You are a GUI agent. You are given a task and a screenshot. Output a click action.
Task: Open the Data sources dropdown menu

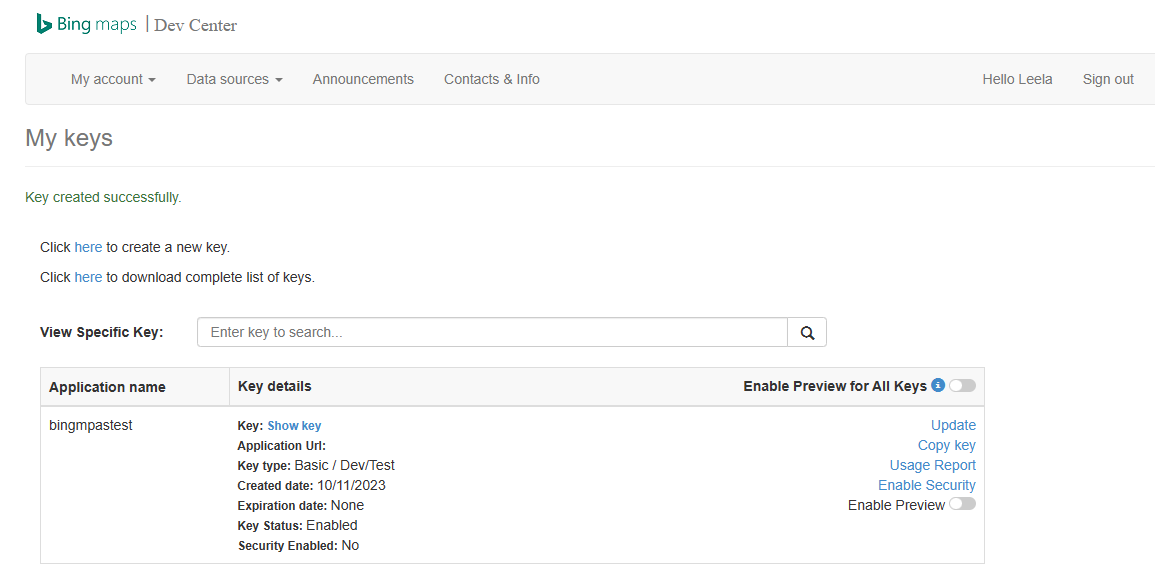tap(234, 79)
